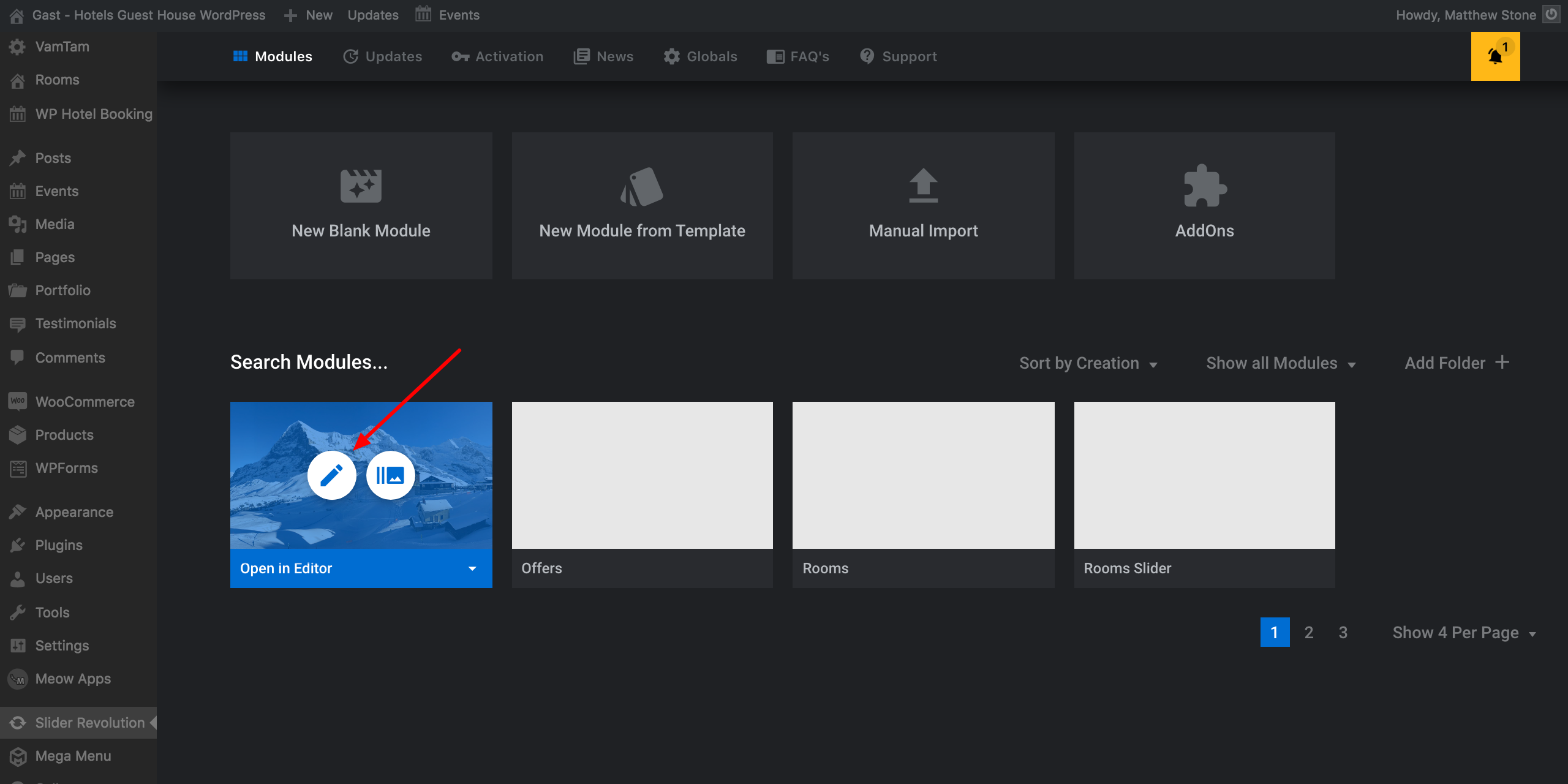Click the power icon next to Howdy
The height and width of the screenshot is (784, 1568).
pyautogui.click(x=1551, y=14)
